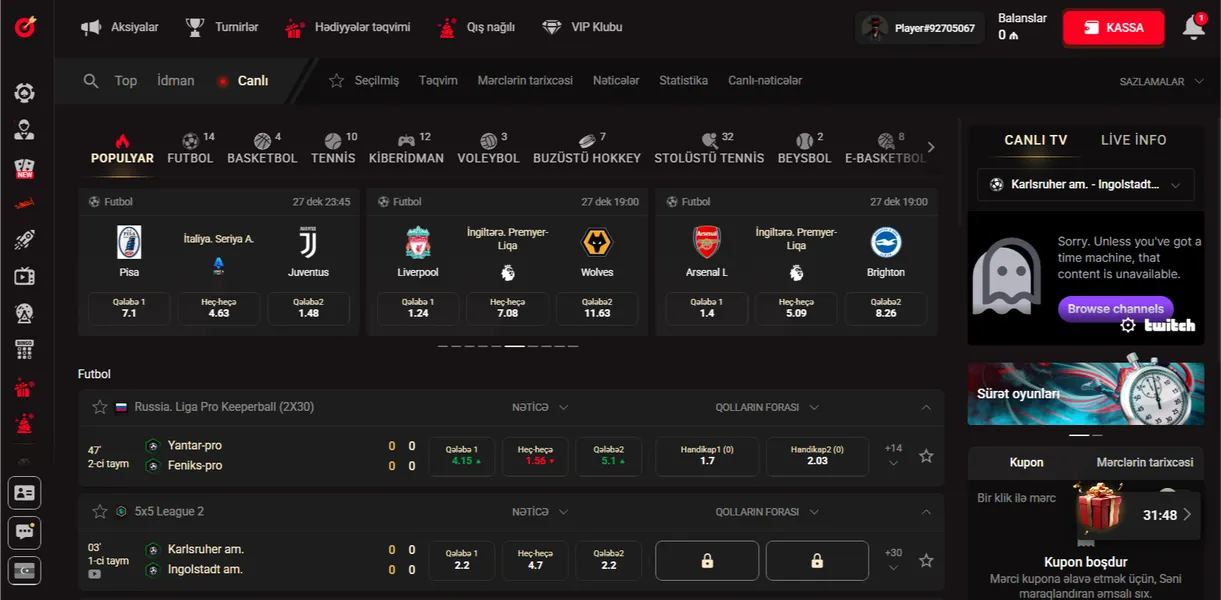Click the rocket icon in left sidebar
This screenshot has width=1221, height=600.
pyautogui.click(x=24, y=240)
